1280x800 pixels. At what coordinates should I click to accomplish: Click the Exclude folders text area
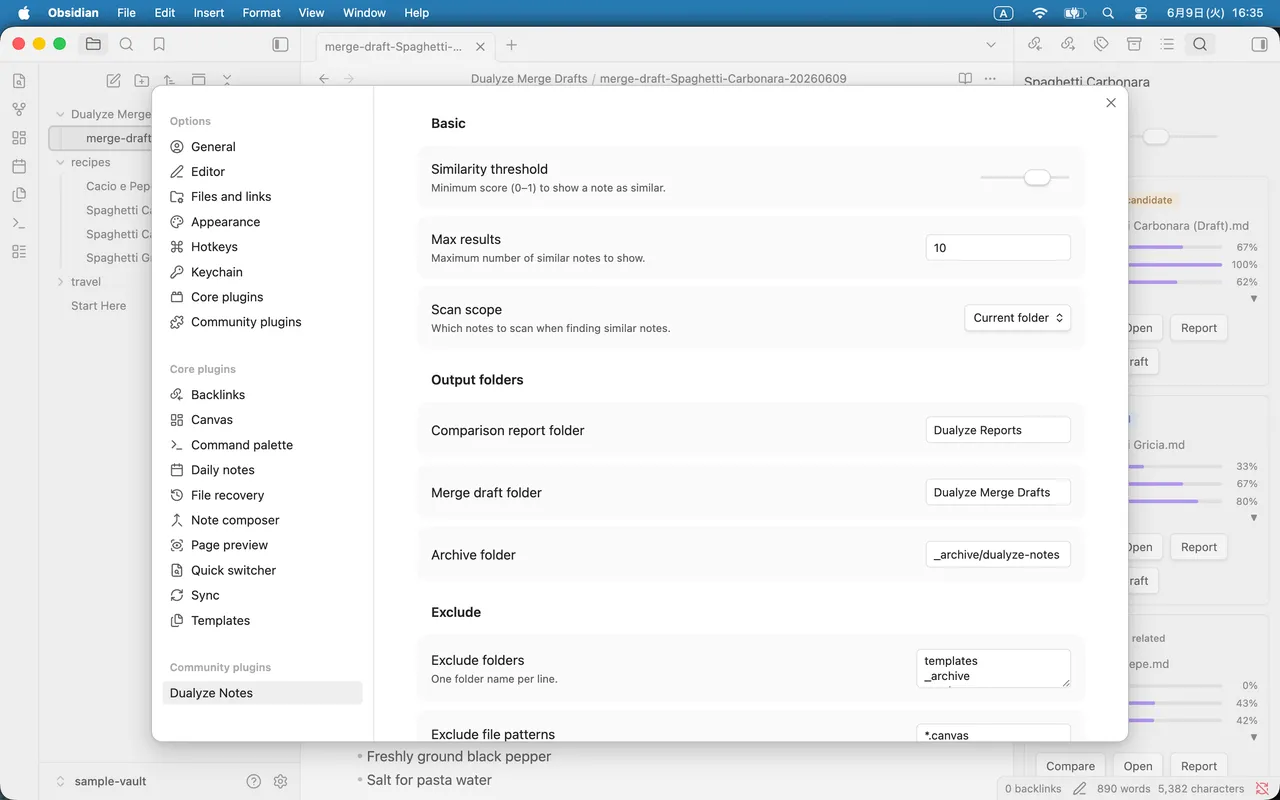tap(993, 668)
